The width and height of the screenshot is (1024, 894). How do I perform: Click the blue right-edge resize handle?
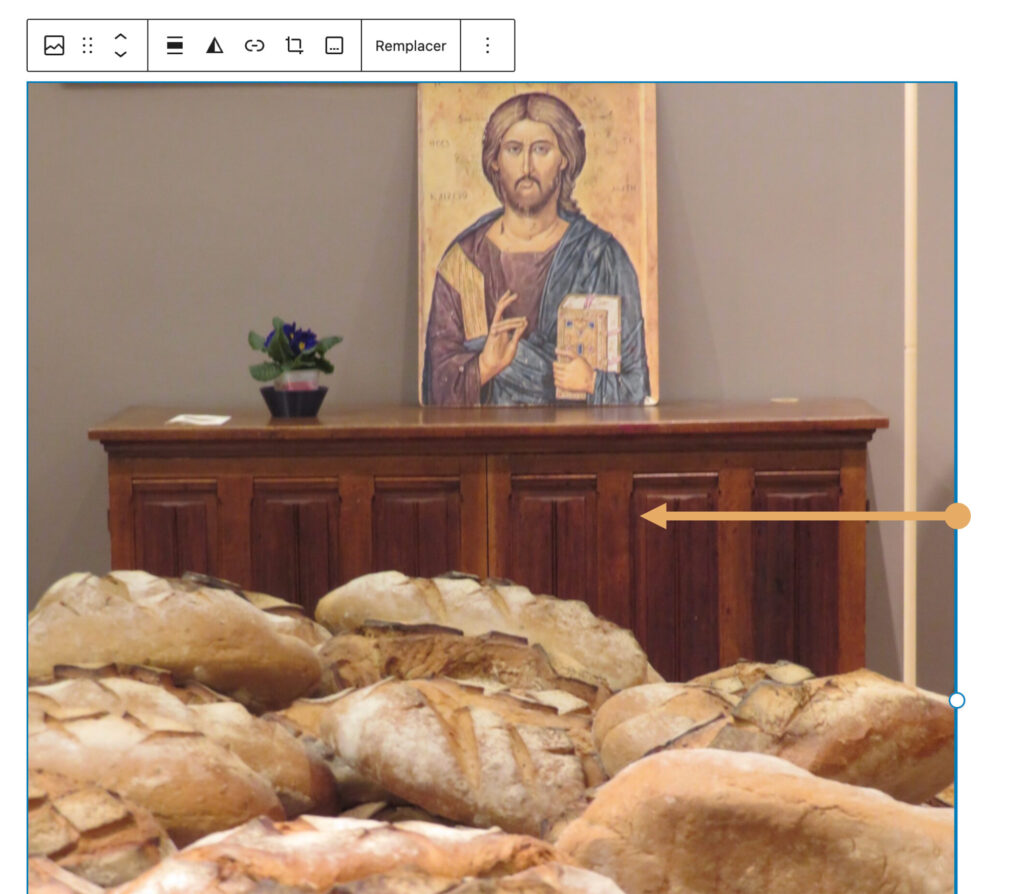[x=957, y=701]
